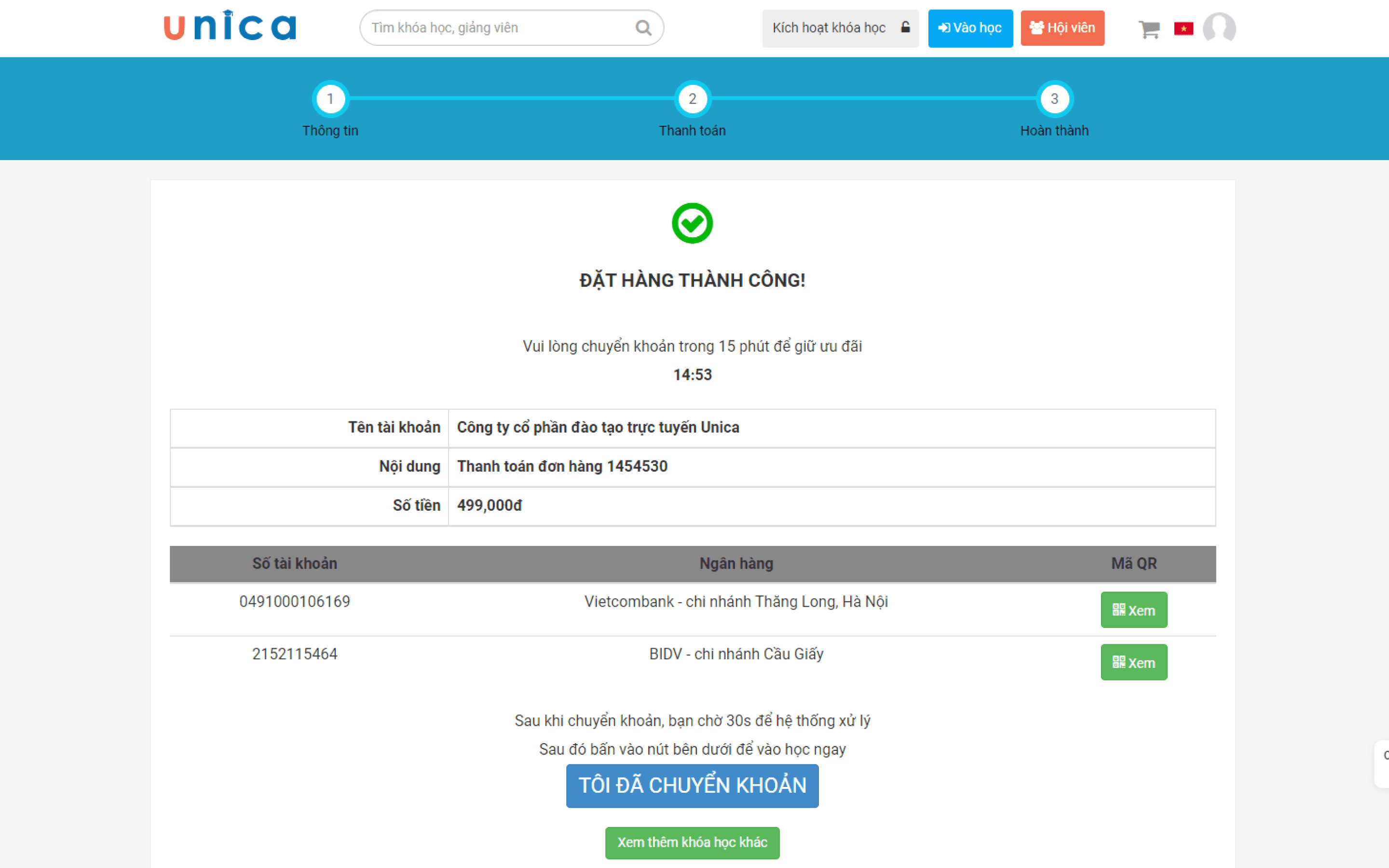The width and height of the screenshot is (1389, 868).
Task: Open the Unica logo homepage
Action: click(x=230, y=26)
